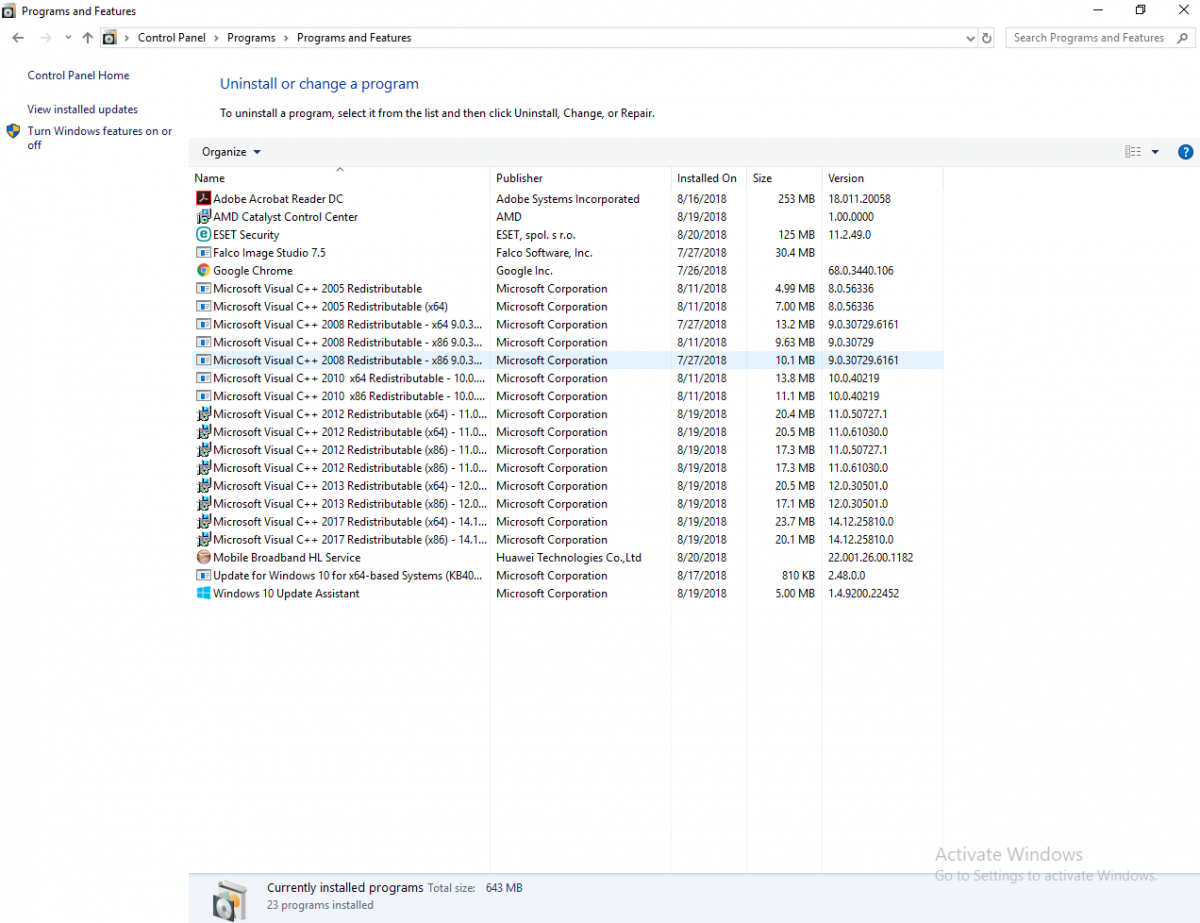Select the Mobile Broadband HL Service entry
The height and width of the screenshot is (923, 1200).
point(286,558)
